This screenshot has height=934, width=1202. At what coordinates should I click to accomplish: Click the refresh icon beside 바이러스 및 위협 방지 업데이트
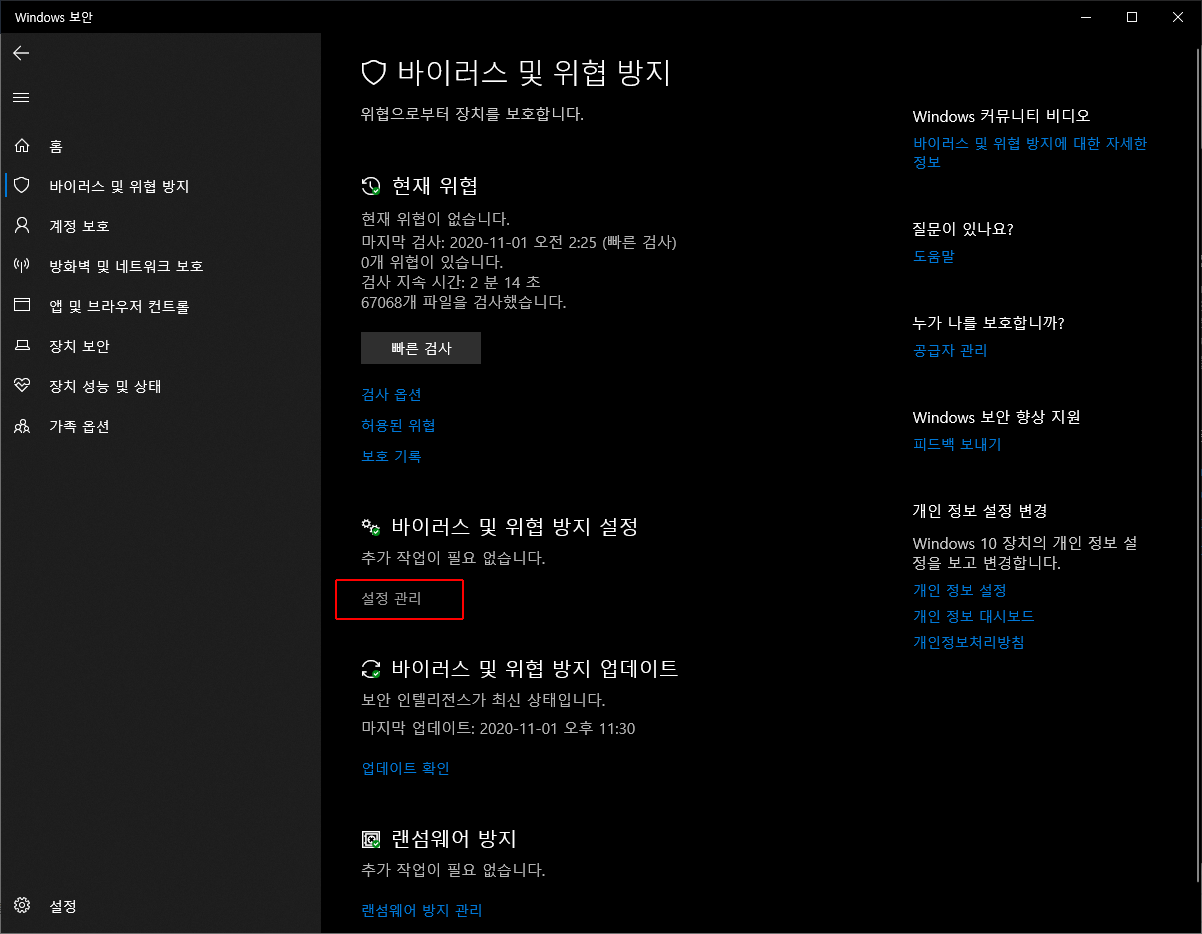371,669
